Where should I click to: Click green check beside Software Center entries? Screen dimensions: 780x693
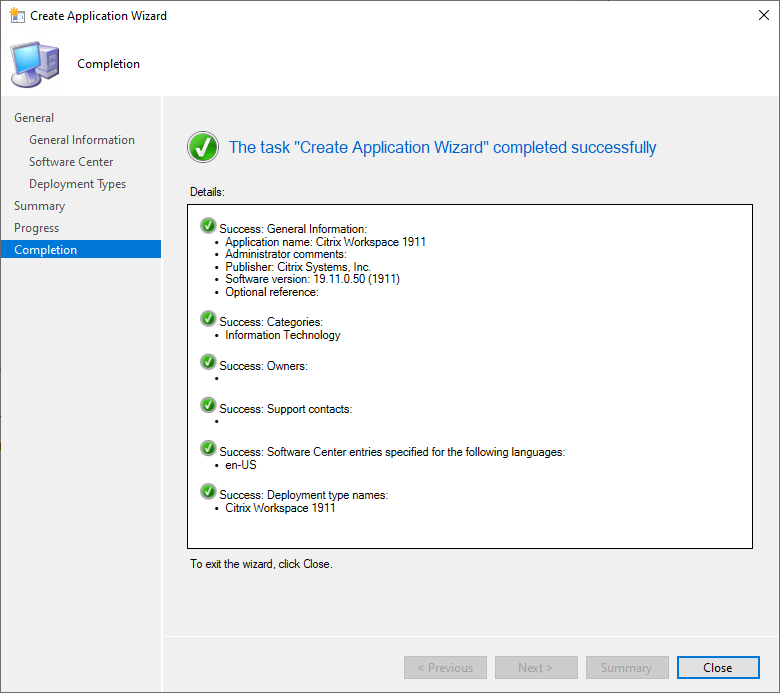pos(208,448)
